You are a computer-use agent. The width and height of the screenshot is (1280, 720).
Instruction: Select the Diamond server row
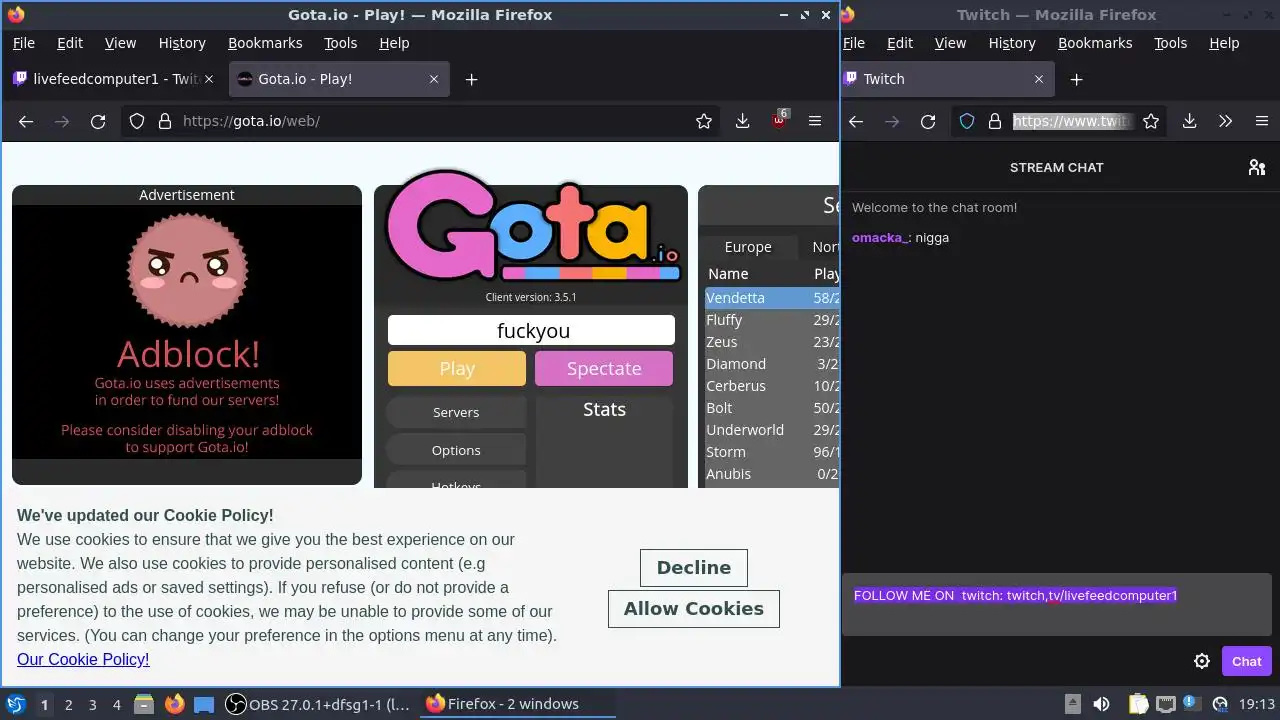tap(772, 364)
